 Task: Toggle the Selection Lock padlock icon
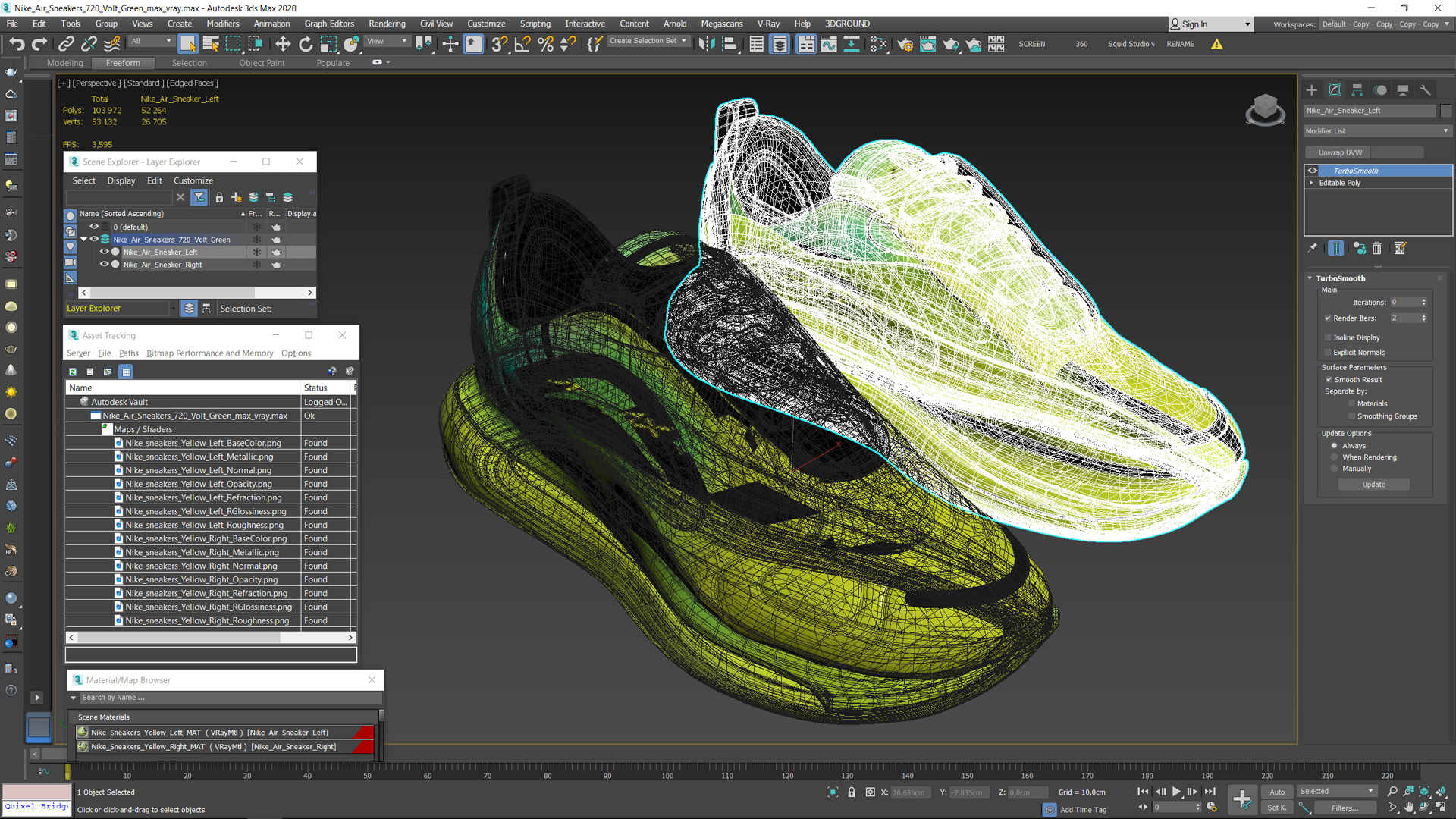click(852, 792)
